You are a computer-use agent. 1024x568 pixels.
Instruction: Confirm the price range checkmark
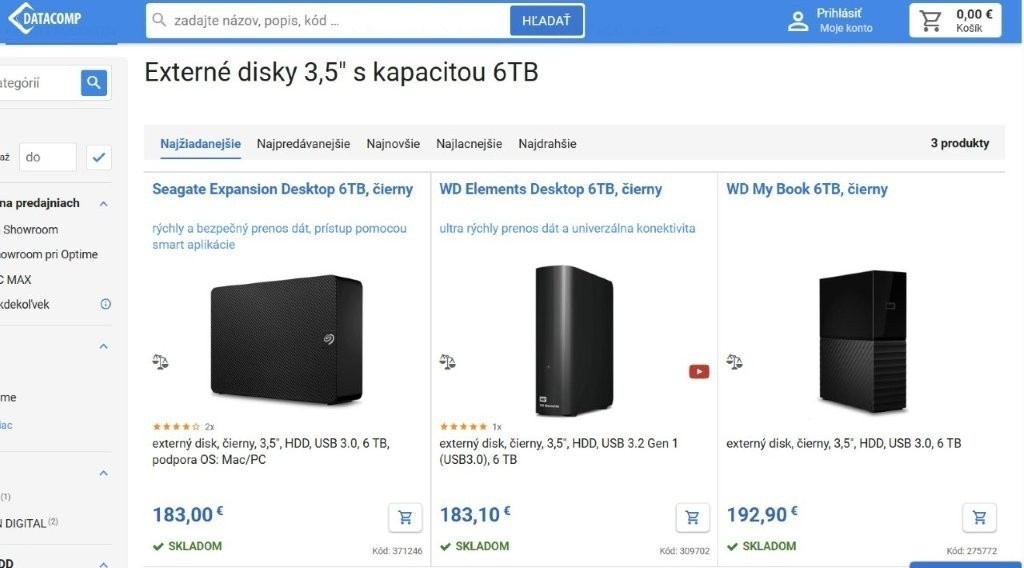point(99,157)
